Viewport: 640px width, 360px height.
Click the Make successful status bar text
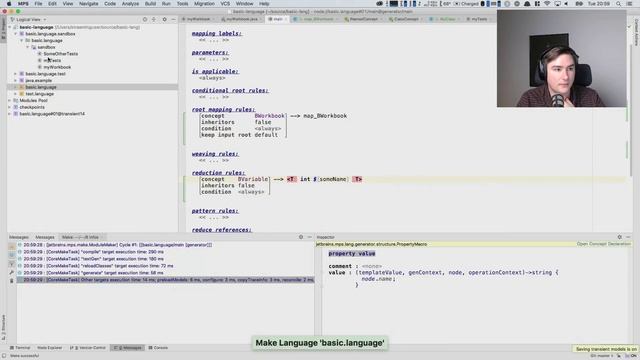tap(24, 356)
